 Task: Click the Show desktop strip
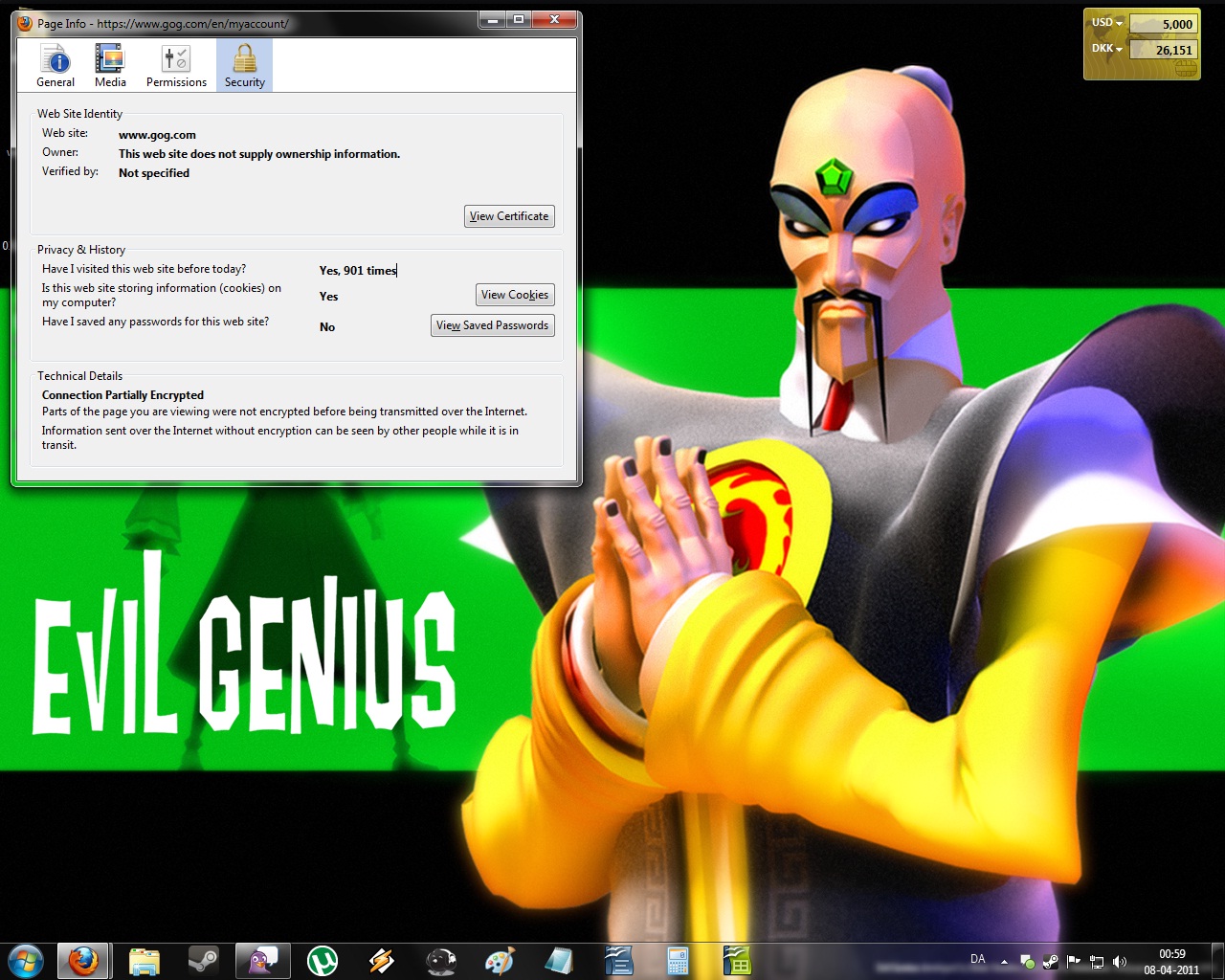tap(1217, 961)
